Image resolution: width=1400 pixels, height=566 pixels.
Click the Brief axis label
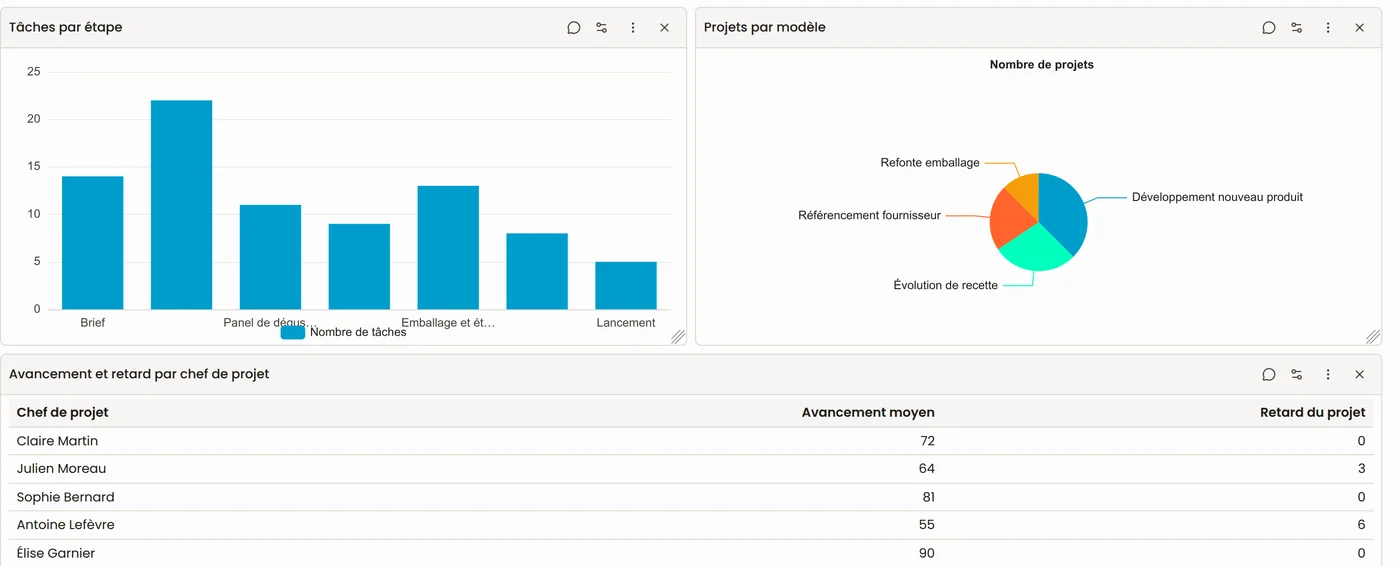tap(93, 323)
